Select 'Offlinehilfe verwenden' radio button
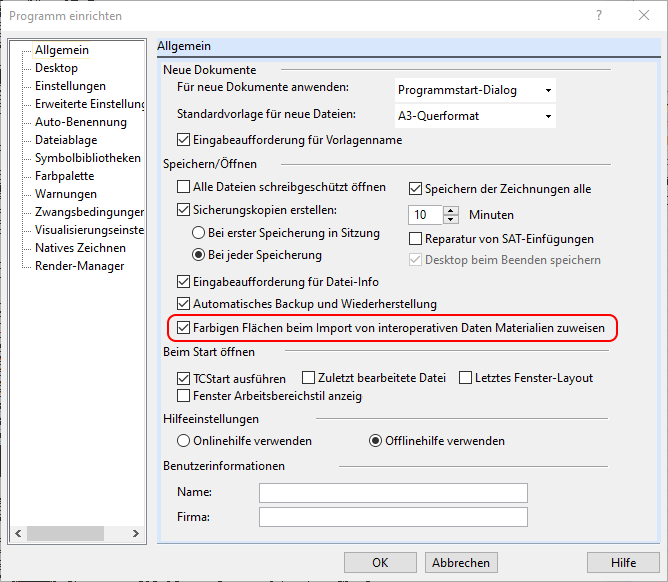668x582 pixels. point(375,441)
